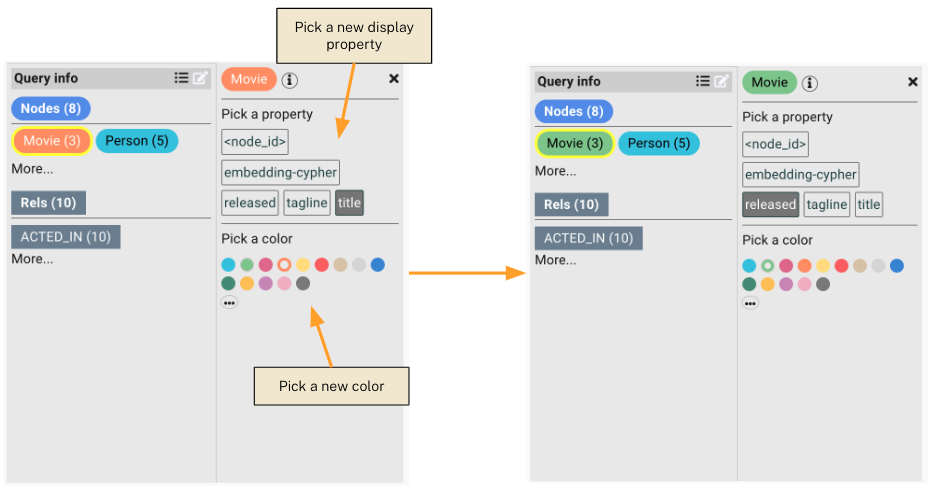Choose <node_id> property in the green Movie panel
This screenshot has width=932, height=490.
point(775,145)
